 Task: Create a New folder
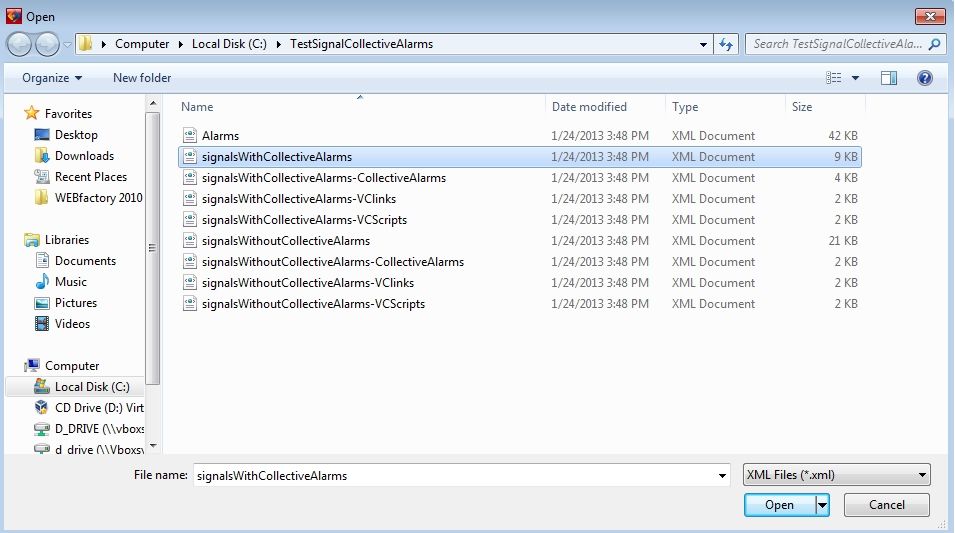142,78
